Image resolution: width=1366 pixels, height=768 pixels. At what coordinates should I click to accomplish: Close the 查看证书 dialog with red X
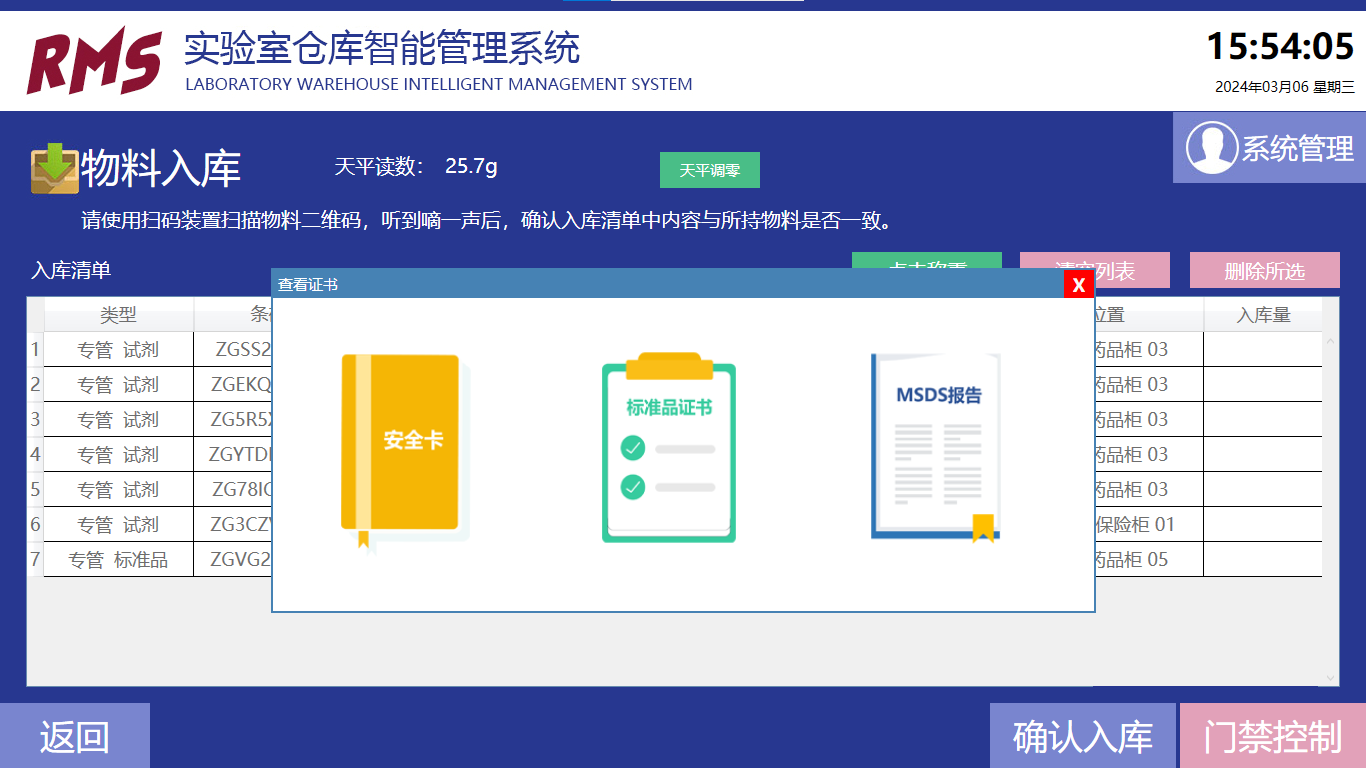pyautogui.click(x=1078, y=285)
